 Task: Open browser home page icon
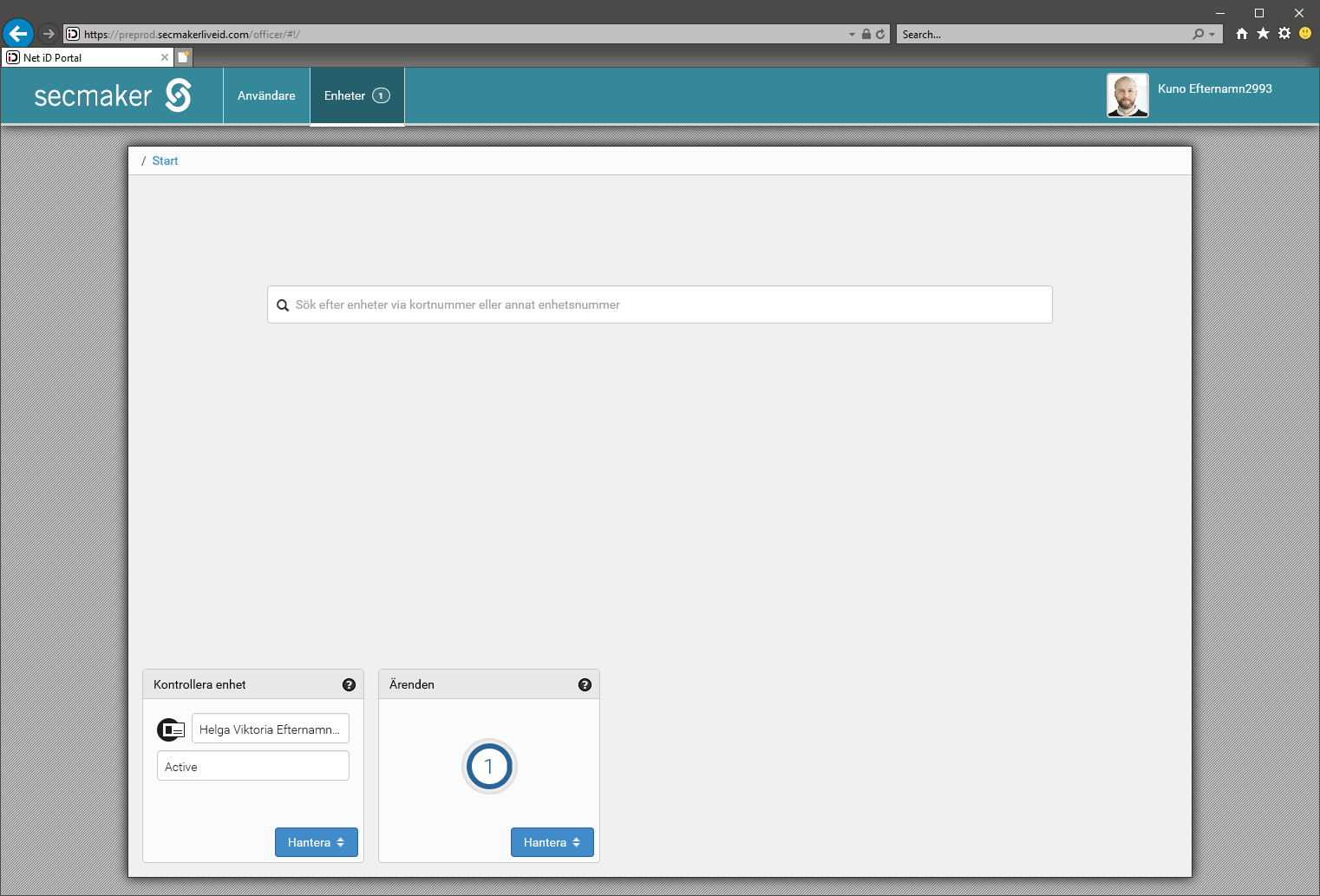tap(1242, 34)
